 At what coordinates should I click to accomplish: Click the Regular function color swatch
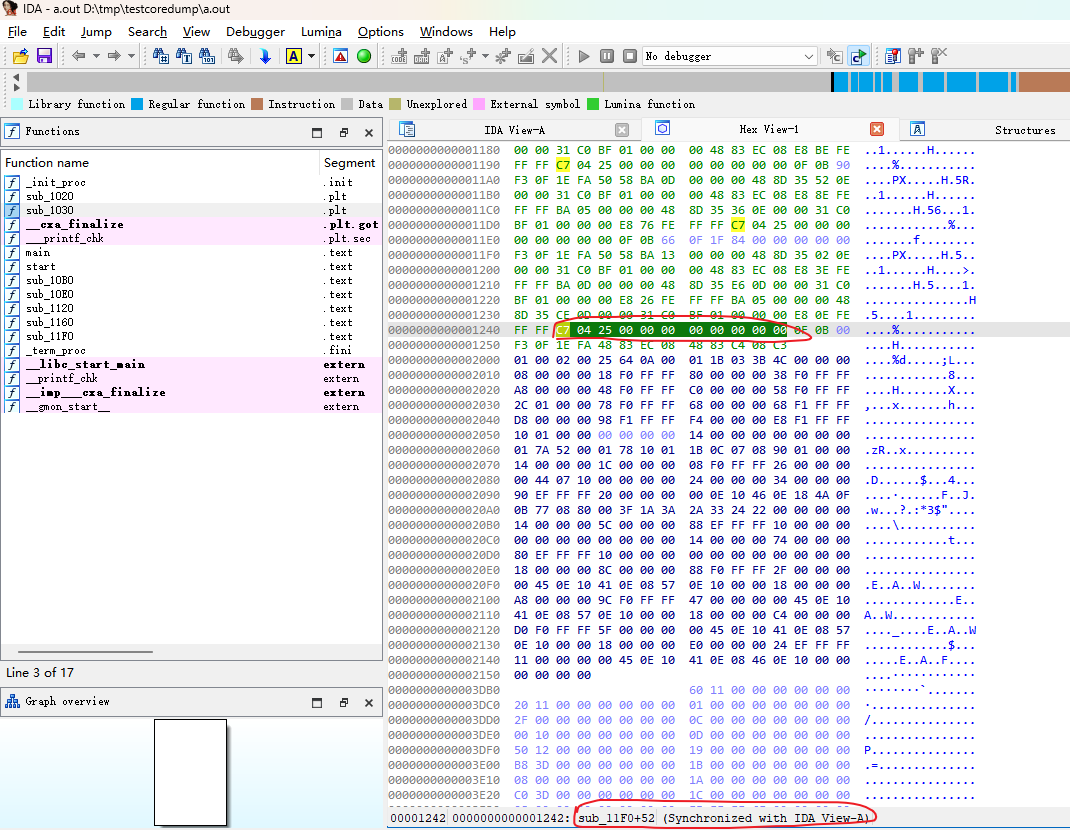click(137, 104)
